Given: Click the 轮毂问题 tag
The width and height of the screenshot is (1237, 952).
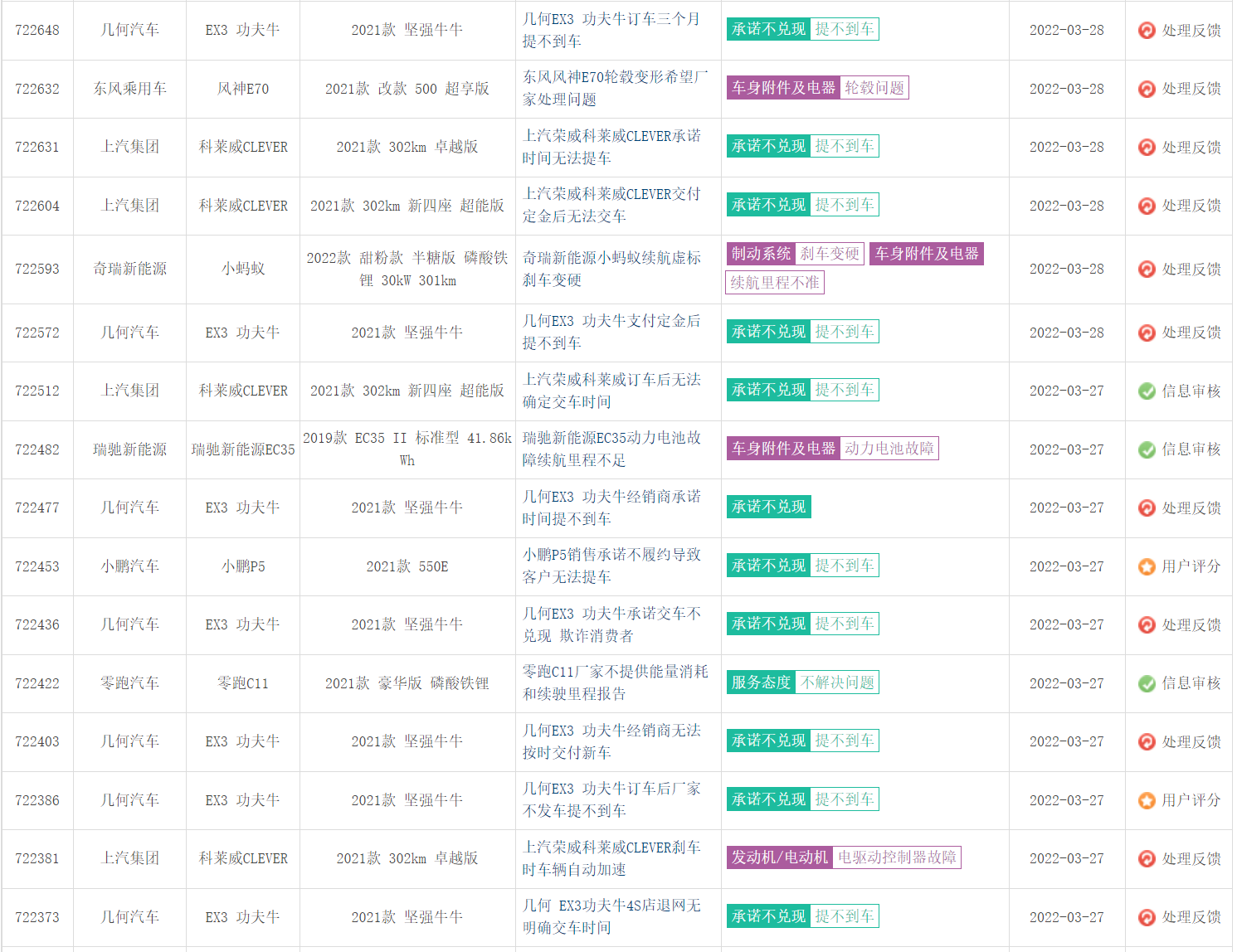Looking at the screenshot, I should (874, 88).
